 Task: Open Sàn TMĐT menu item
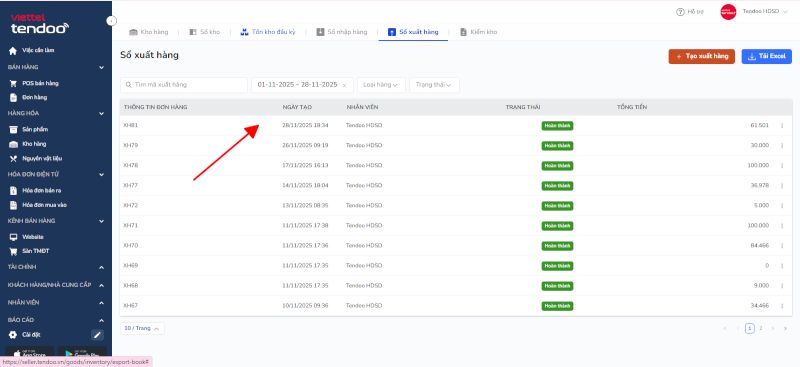point(30,251)
